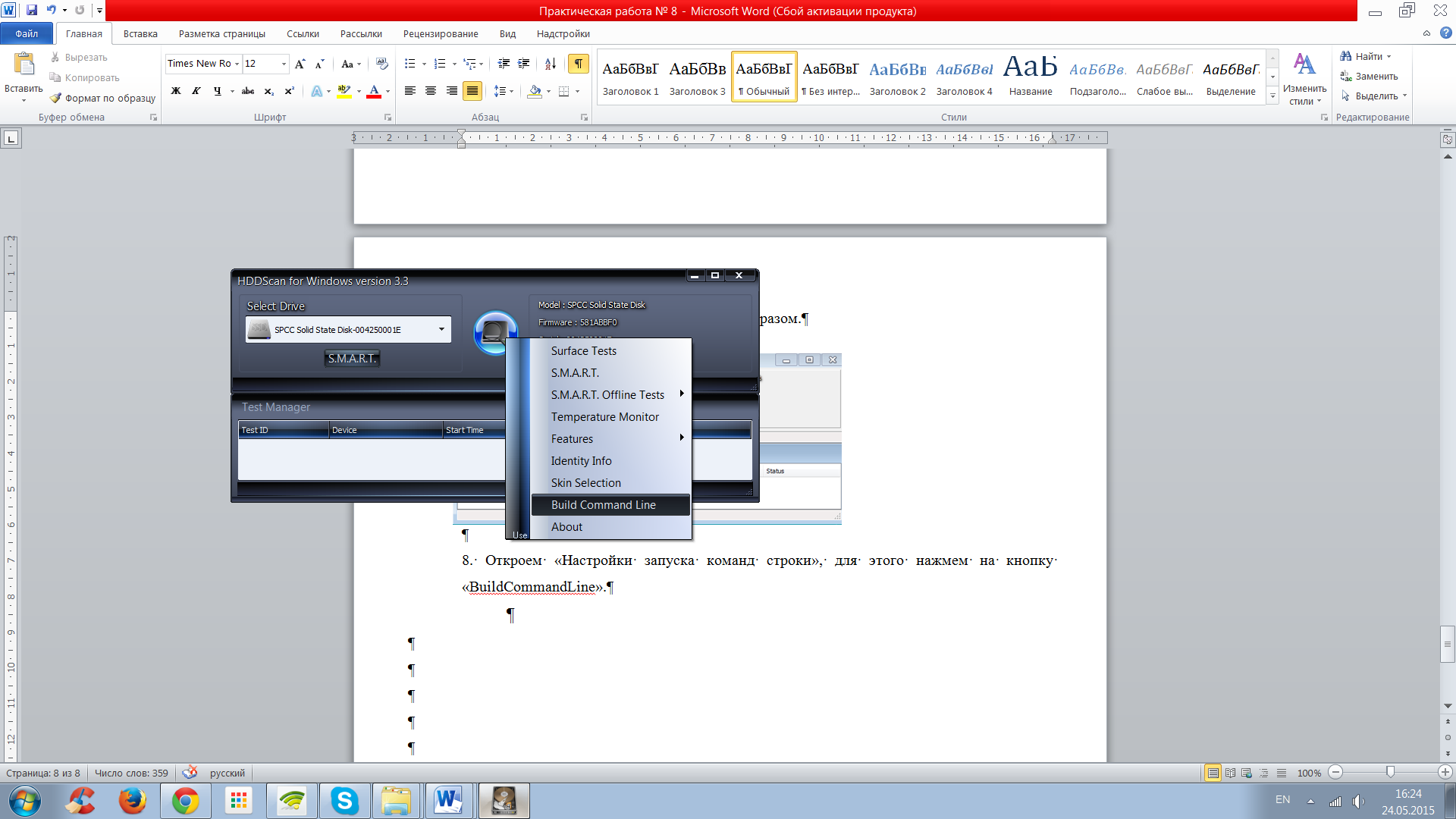Click the align right icon
Image resolution: width=1456 pixels, height=819 pixels.
tap(451, 91)
